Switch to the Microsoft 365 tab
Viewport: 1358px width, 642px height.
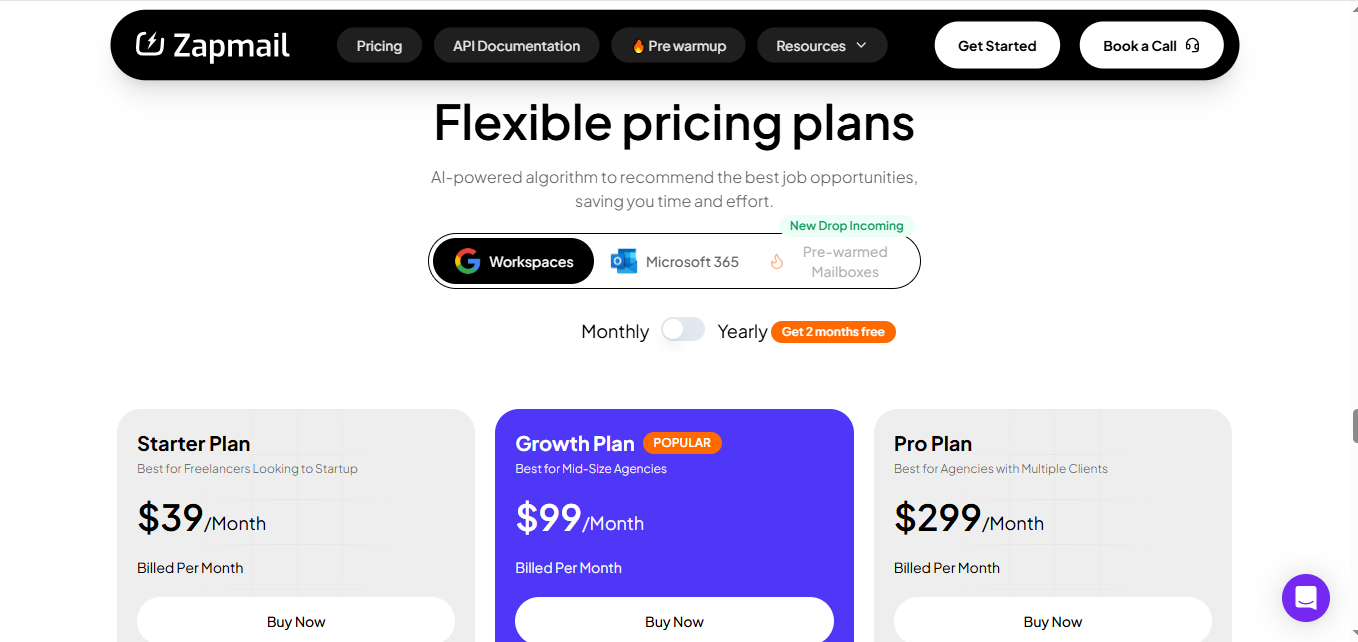(675, 261)
